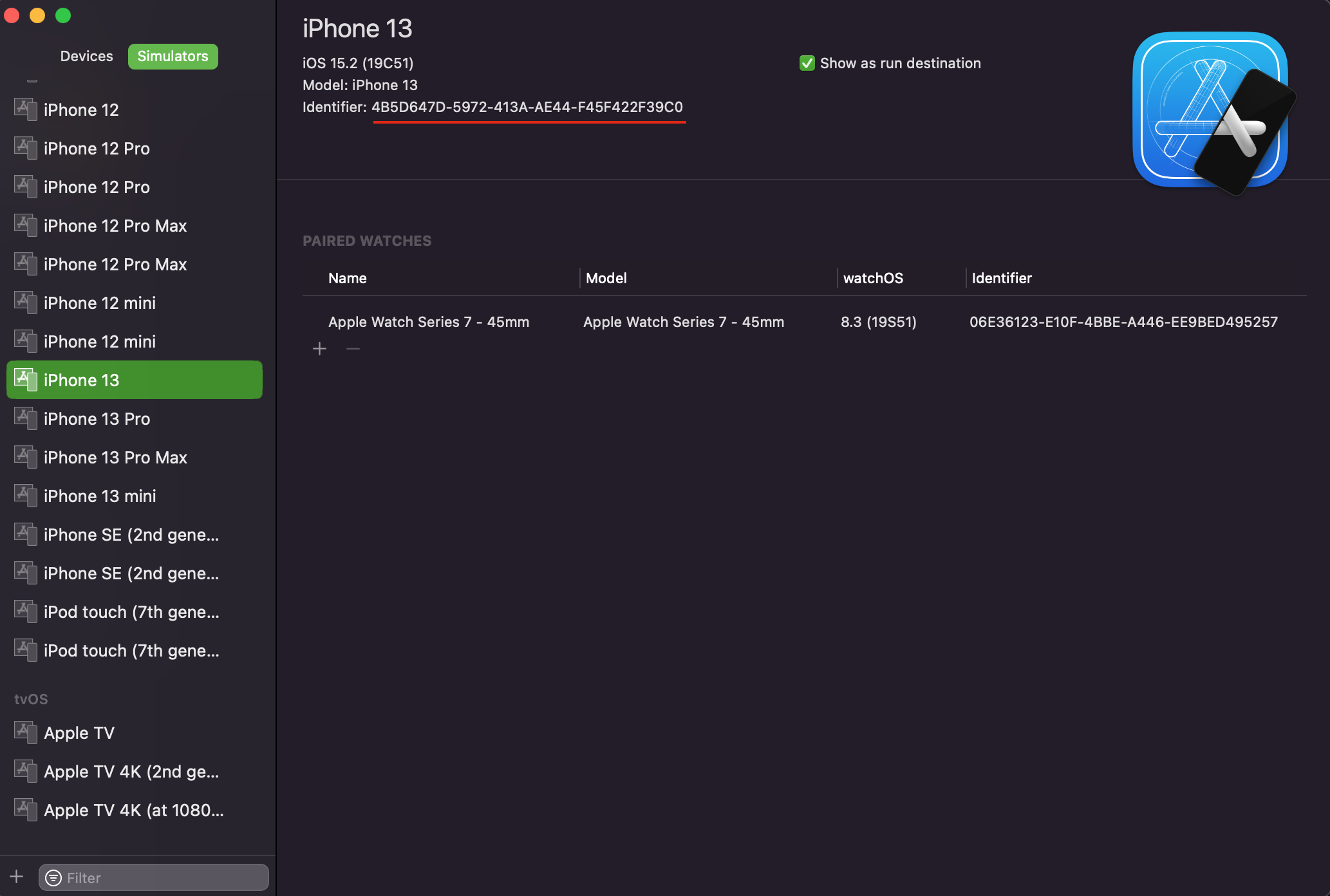The image size is (1330, 896).
Task: Switch to the Devices tab
Action: [86, 57]
